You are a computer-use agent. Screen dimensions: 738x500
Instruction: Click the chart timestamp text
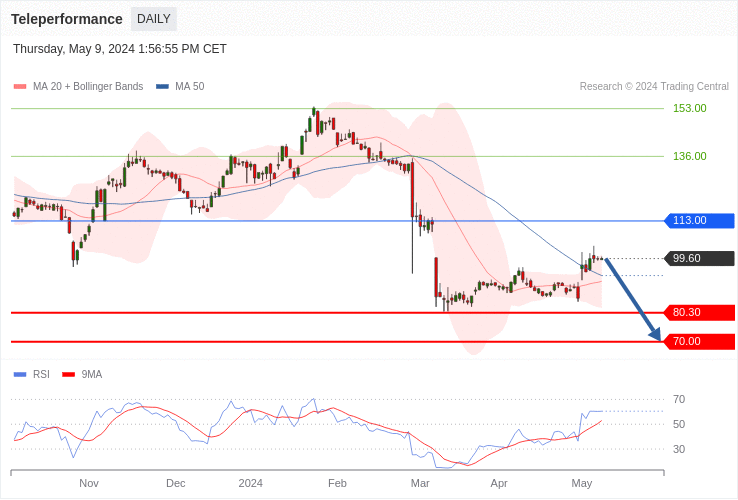tap(120, 49)
